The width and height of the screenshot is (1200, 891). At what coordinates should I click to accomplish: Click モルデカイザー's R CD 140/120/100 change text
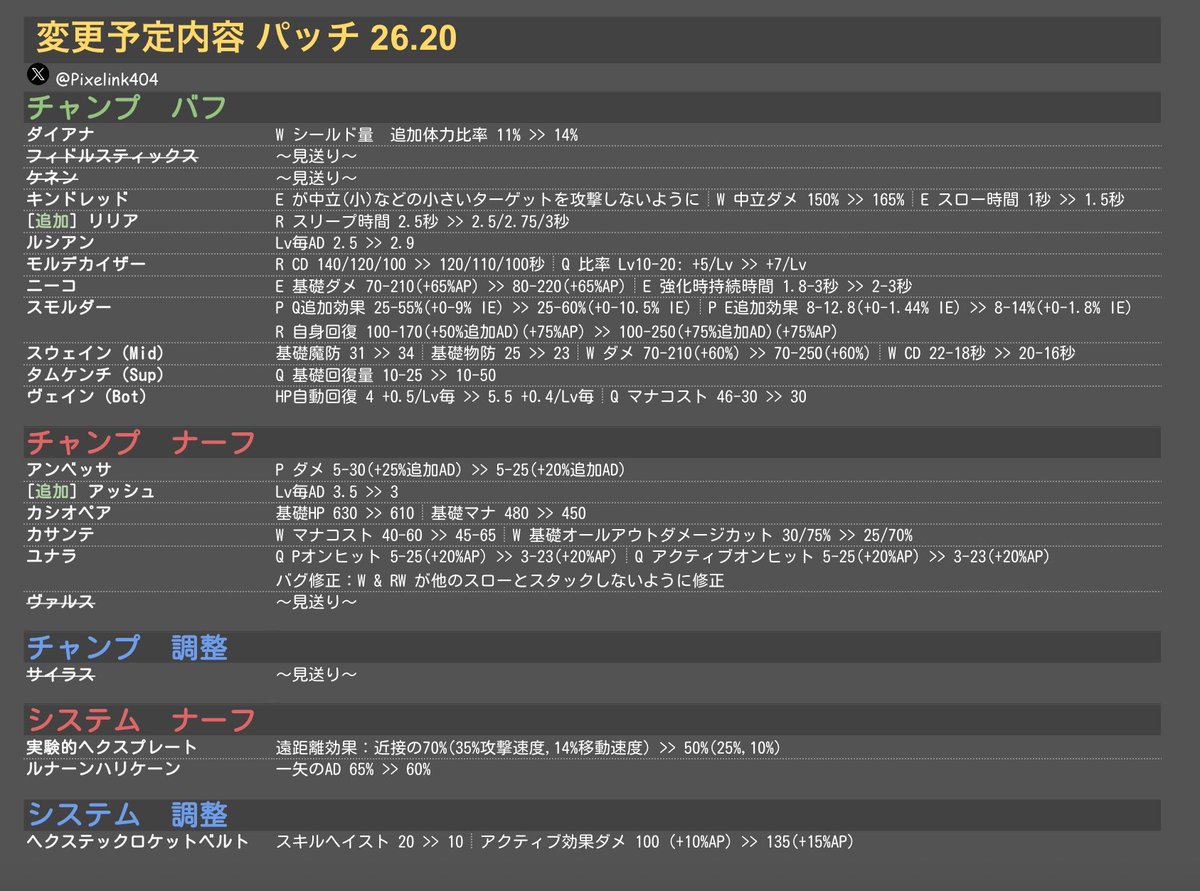[409, 264]
